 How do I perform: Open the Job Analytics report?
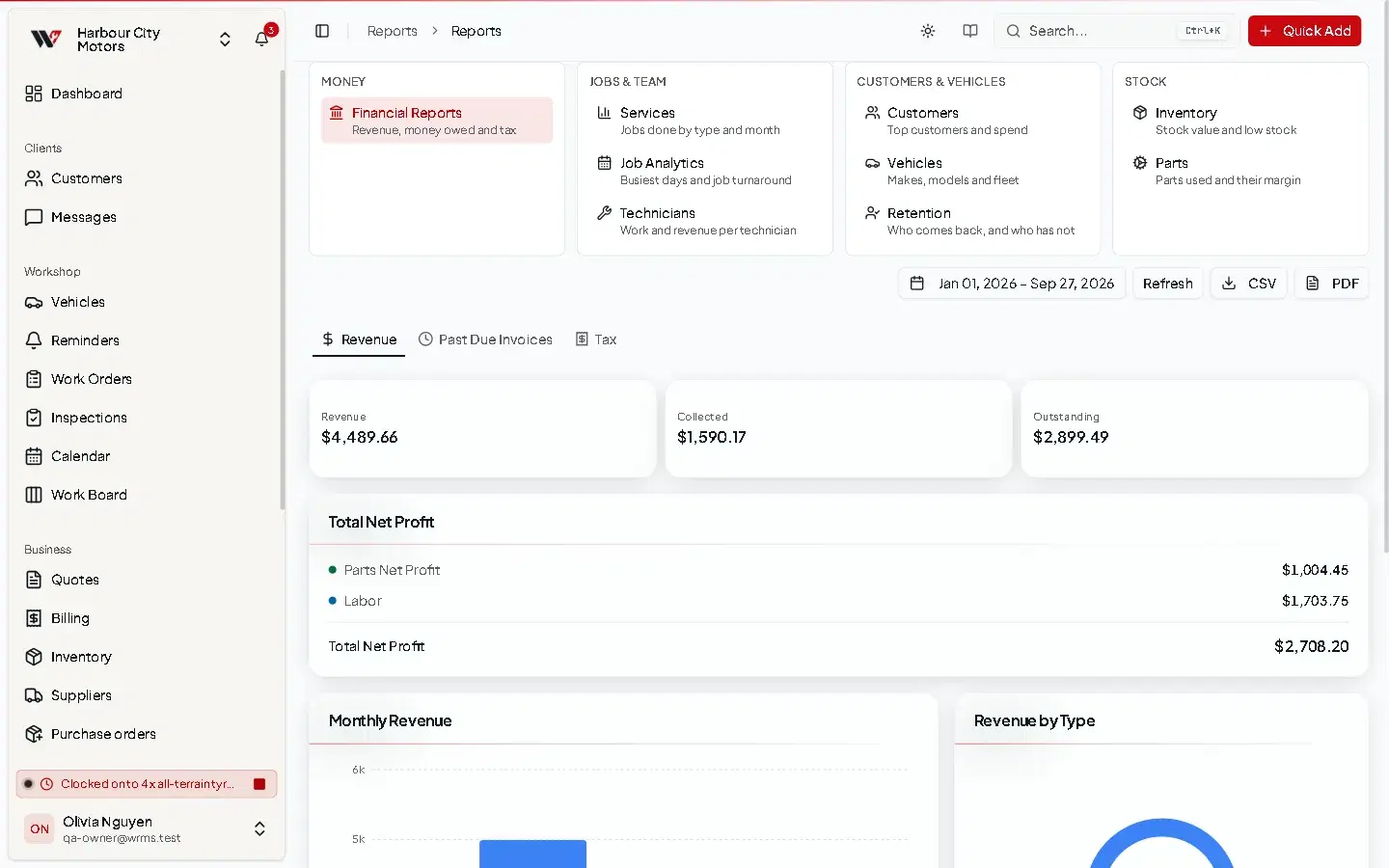pyautogui.click(x=705, y=171)
